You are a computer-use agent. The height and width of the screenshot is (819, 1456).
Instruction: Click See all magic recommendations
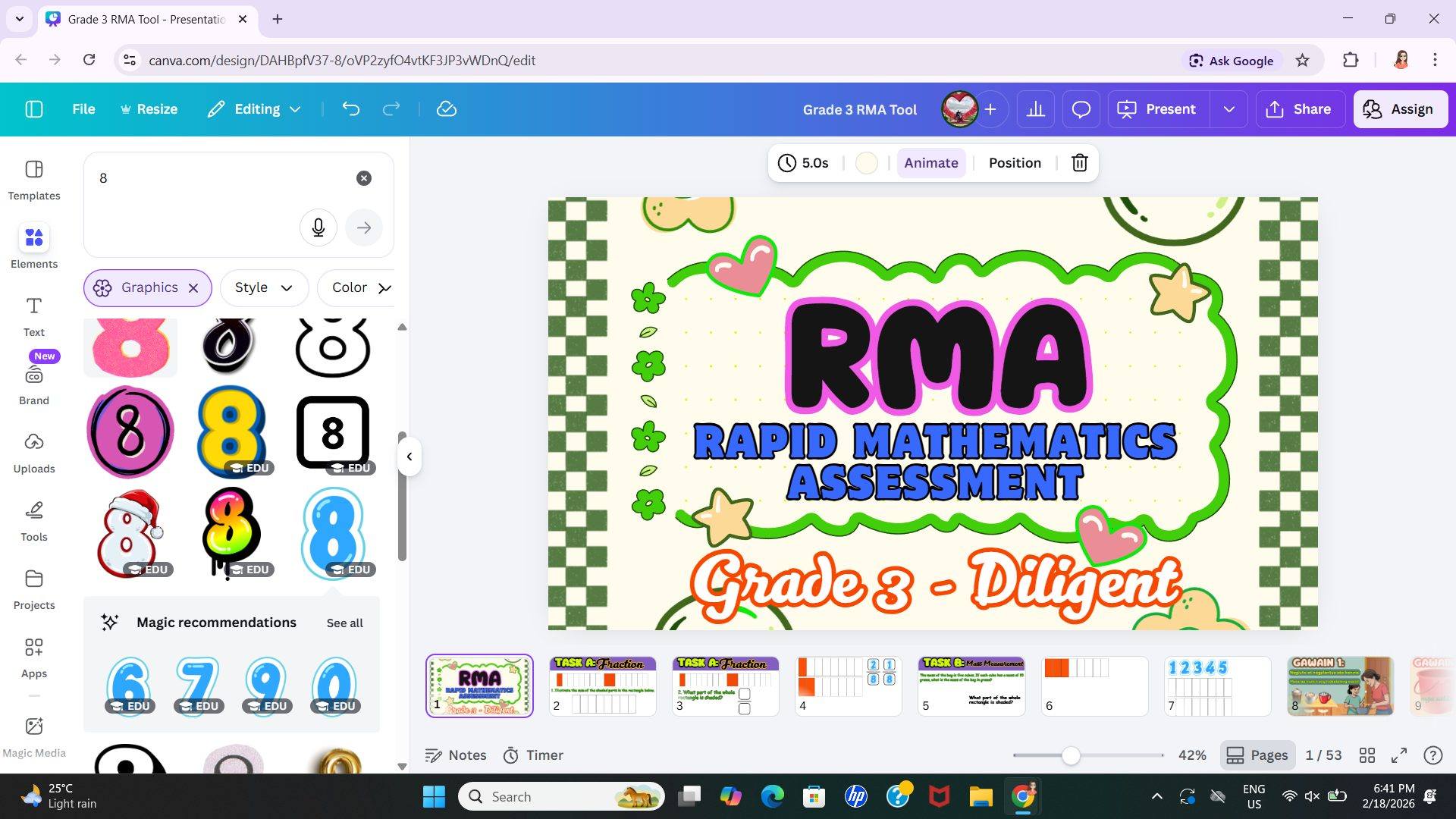pyautogui.click(x=345, y=623)
